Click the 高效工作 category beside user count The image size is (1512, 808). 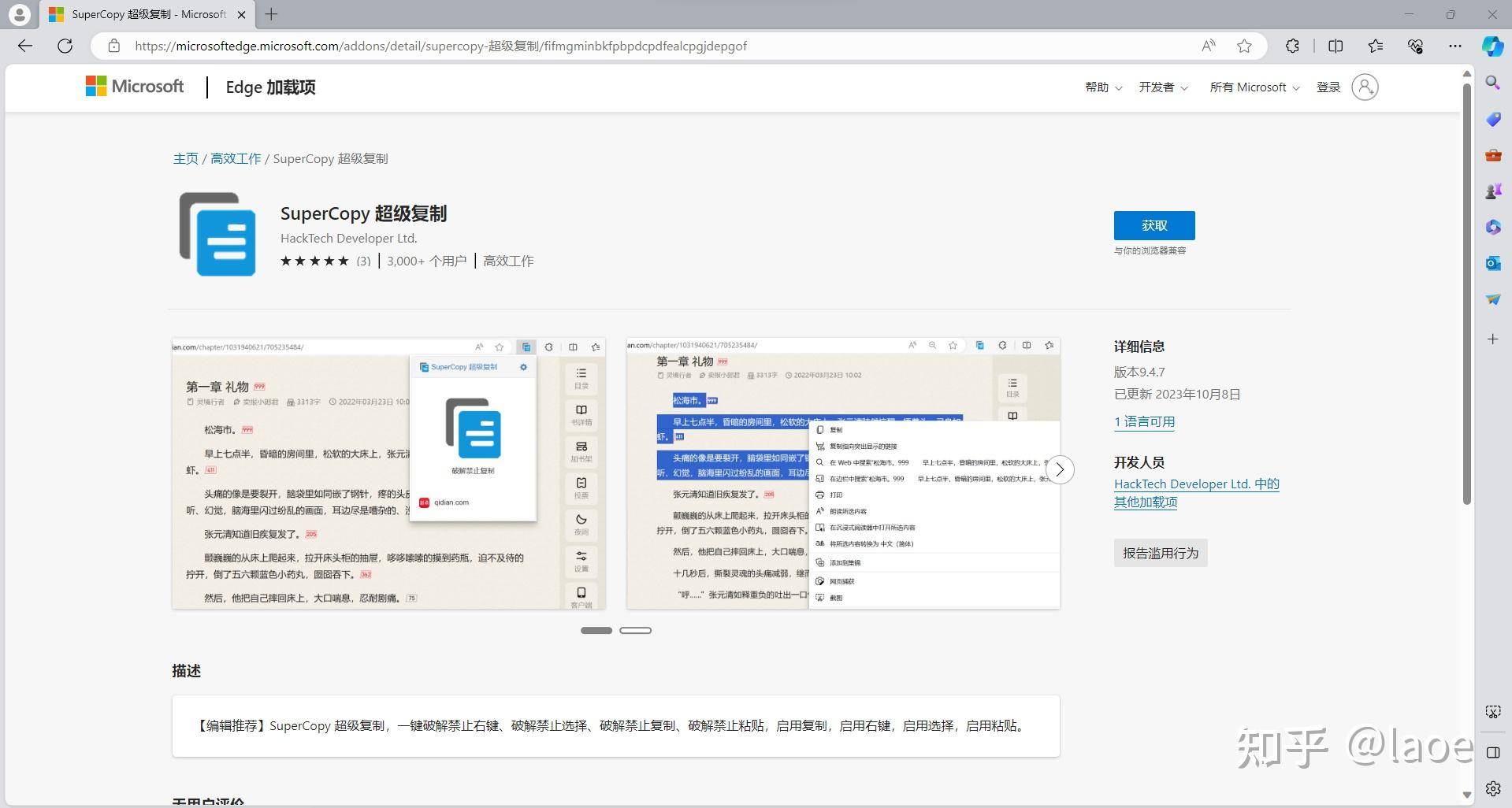[x=508, y=261]
